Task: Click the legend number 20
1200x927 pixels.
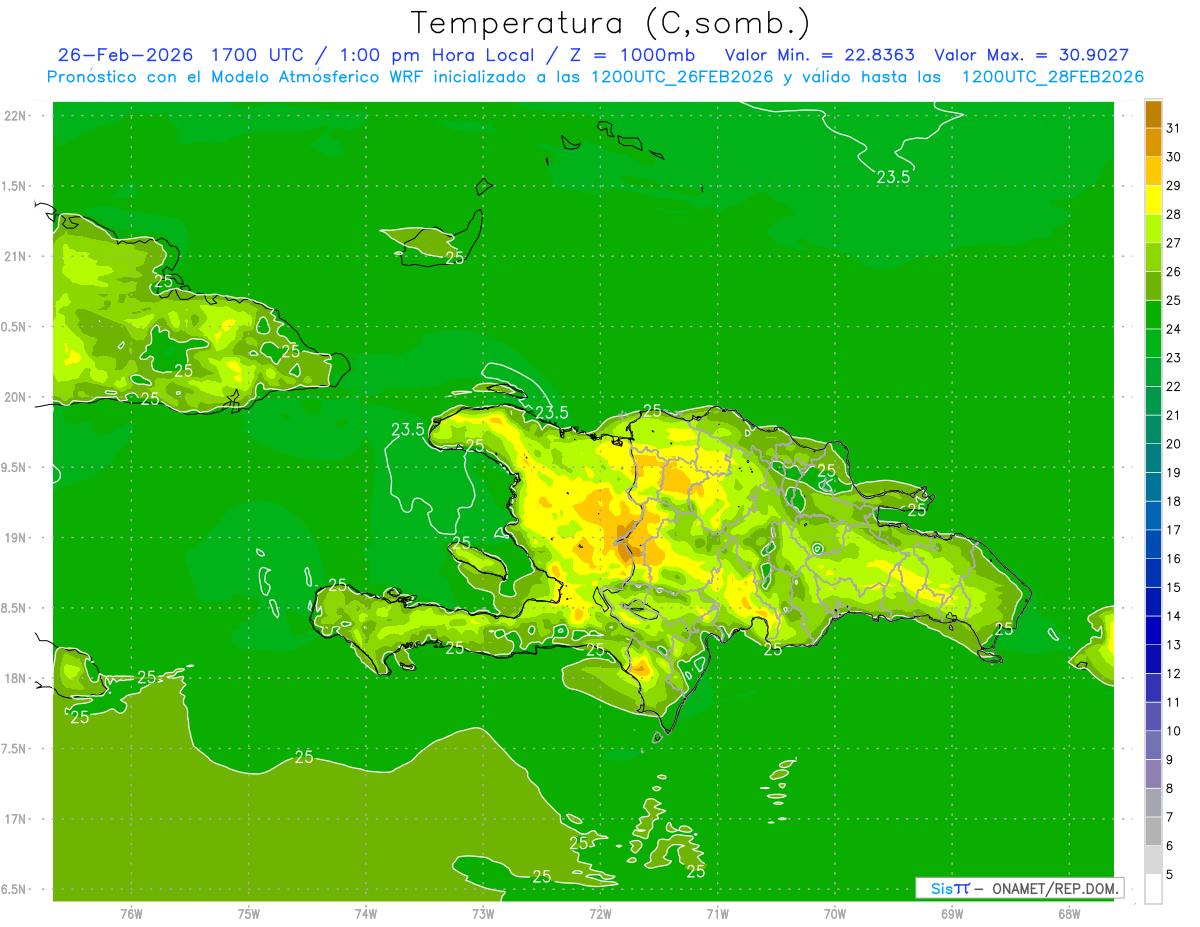Action: (1174, 444)
